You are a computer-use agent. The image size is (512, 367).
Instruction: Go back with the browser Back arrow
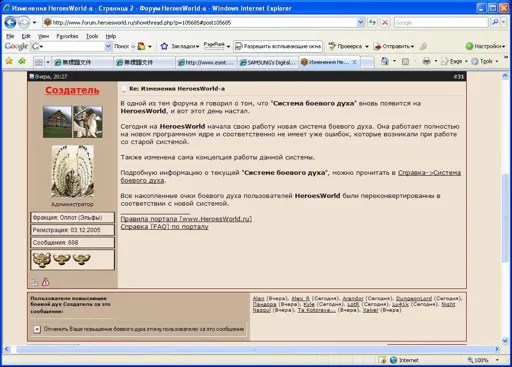pyautogui.click(x=10, y=23)
